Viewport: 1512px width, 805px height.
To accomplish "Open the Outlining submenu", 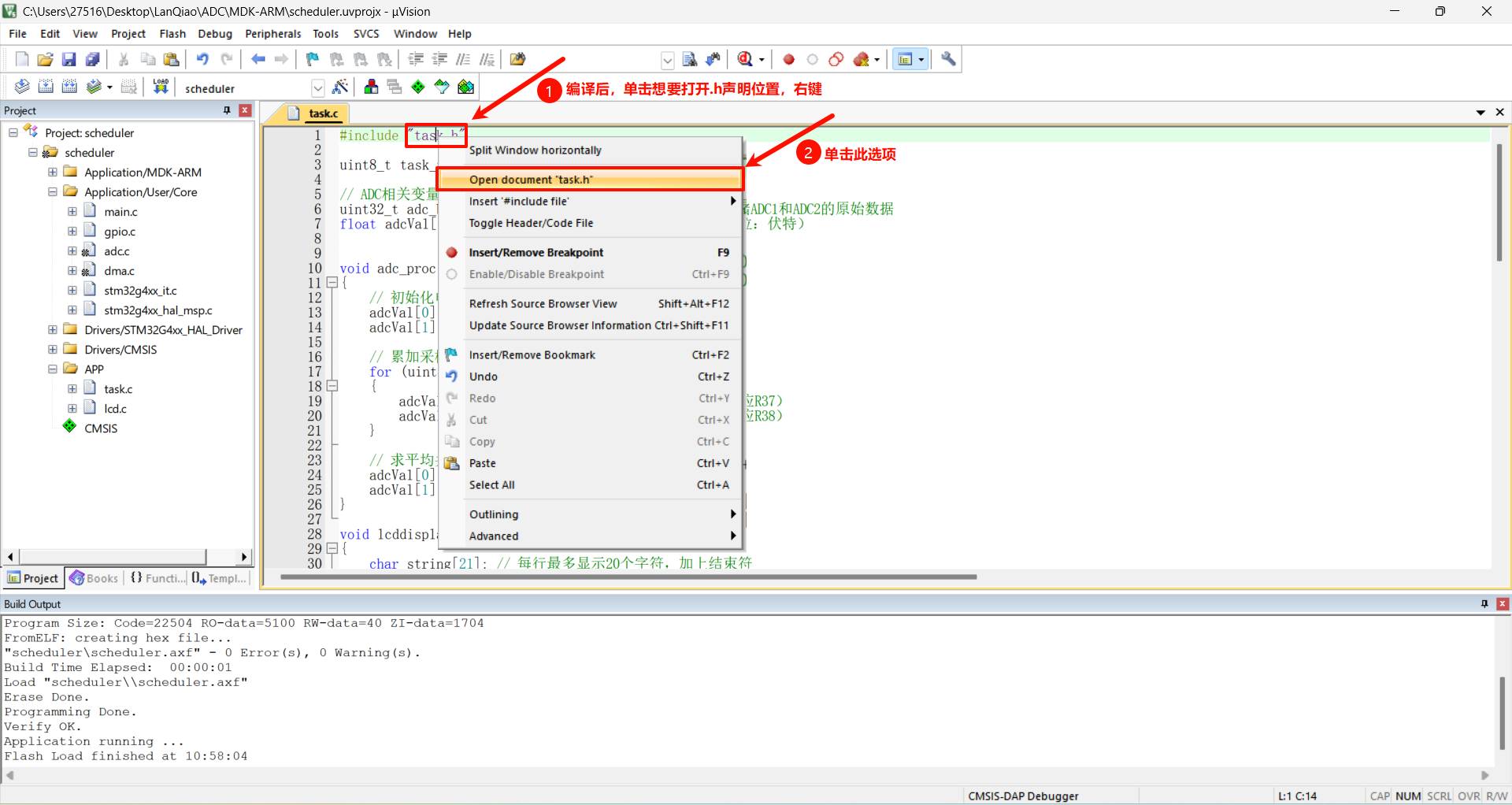I will click(591, 514).
